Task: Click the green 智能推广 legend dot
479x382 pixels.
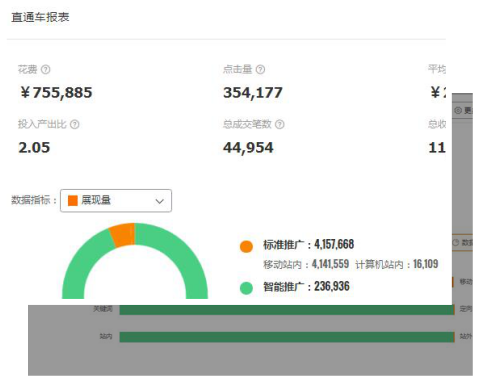Action: click(x=246, y=288)
